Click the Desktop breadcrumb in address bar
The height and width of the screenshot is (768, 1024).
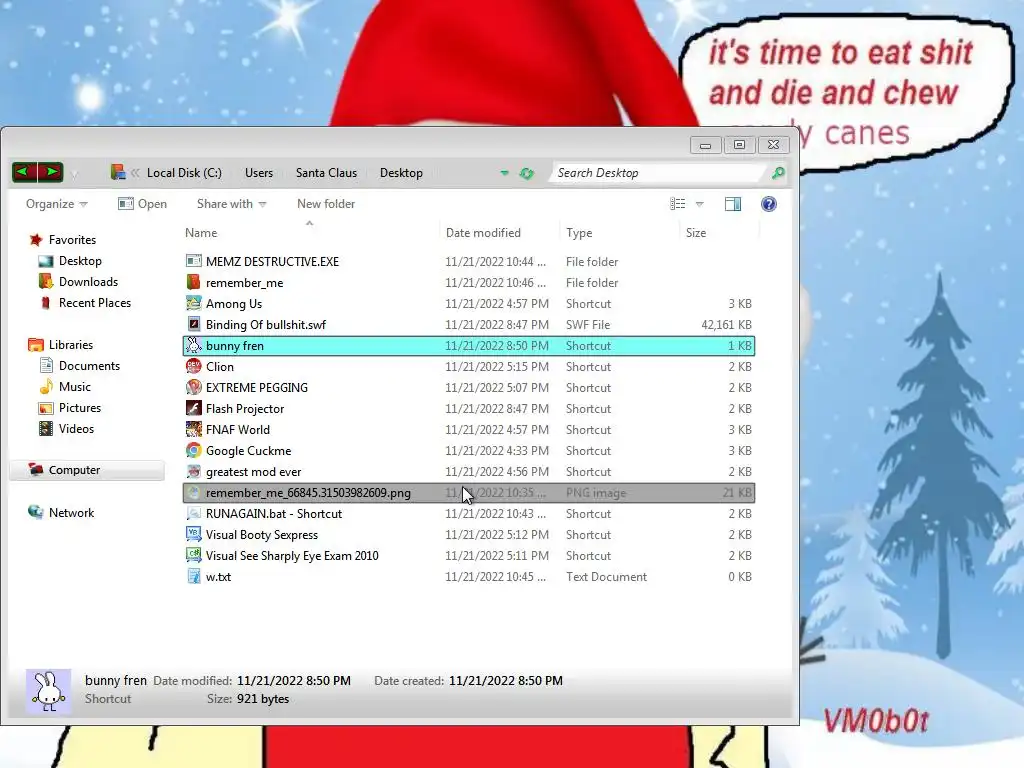(401, 173)
